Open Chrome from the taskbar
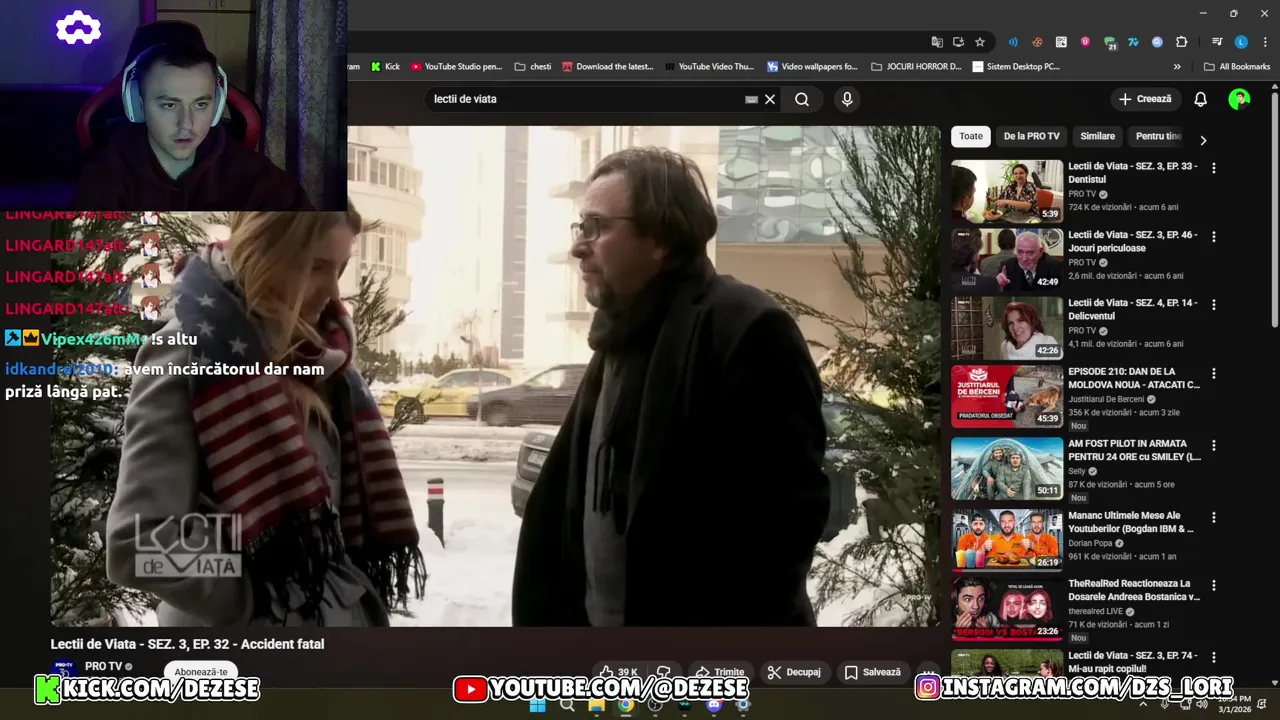The image size is (1280, 720). pos(625,705)
